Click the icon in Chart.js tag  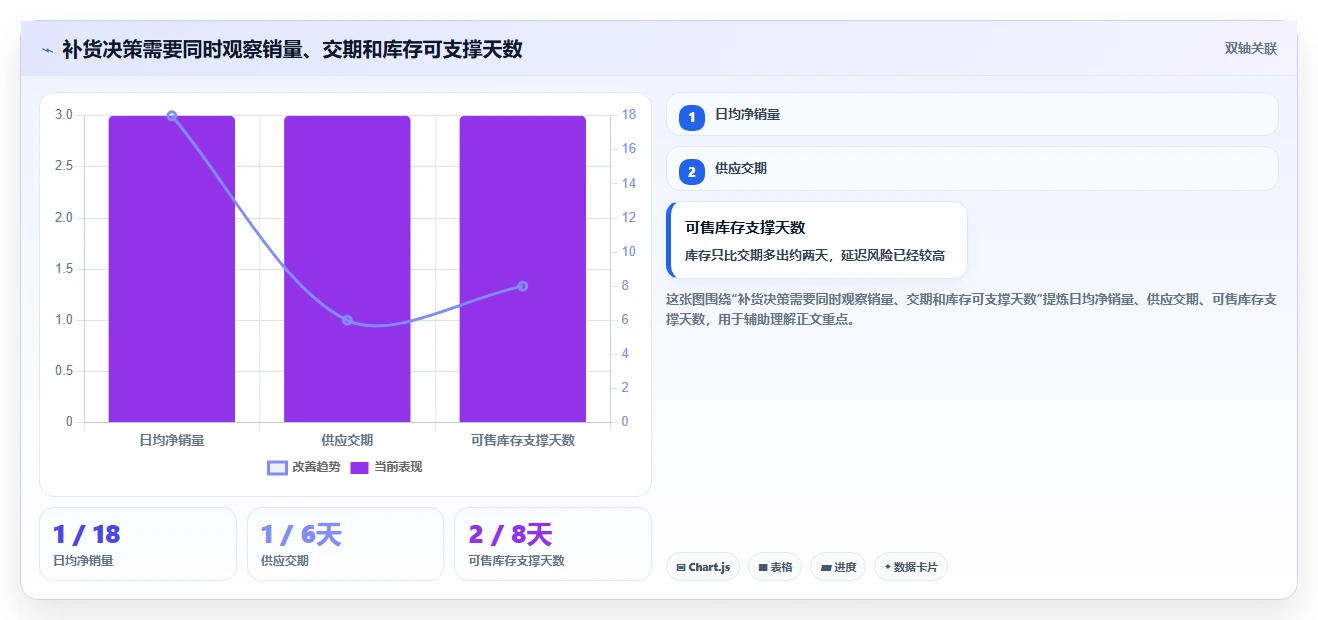click(x=681, y=567)
